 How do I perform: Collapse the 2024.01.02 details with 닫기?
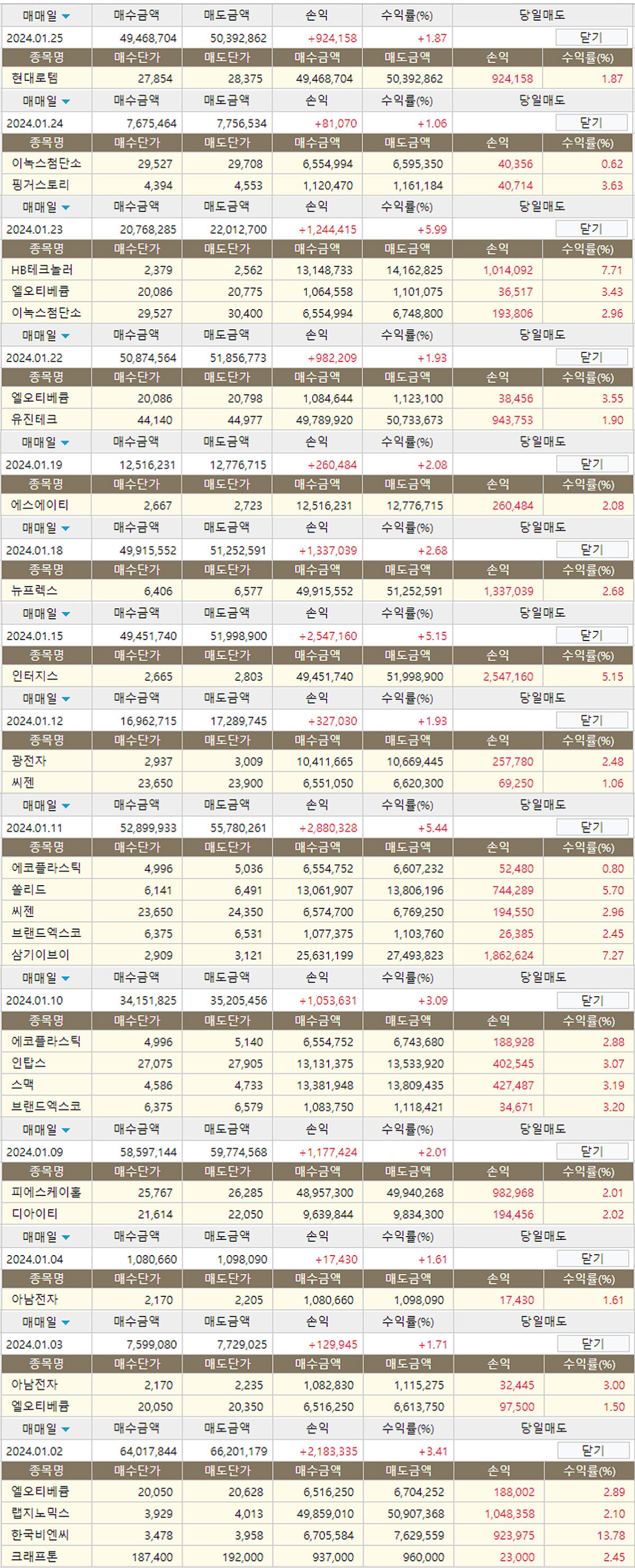coord(593,1450)
